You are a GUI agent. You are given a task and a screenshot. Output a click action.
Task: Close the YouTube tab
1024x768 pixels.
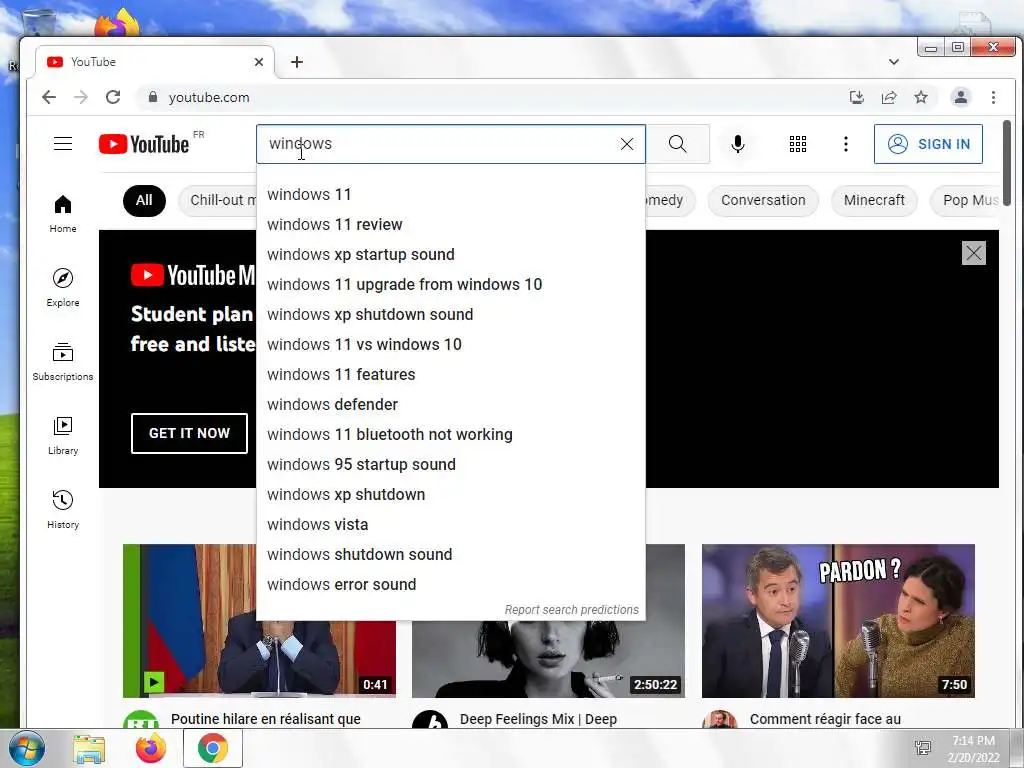click(x=259, y=62)
